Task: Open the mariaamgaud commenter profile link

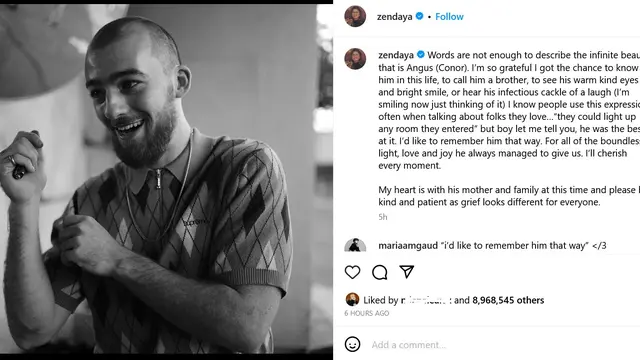Action: point(408,246)
